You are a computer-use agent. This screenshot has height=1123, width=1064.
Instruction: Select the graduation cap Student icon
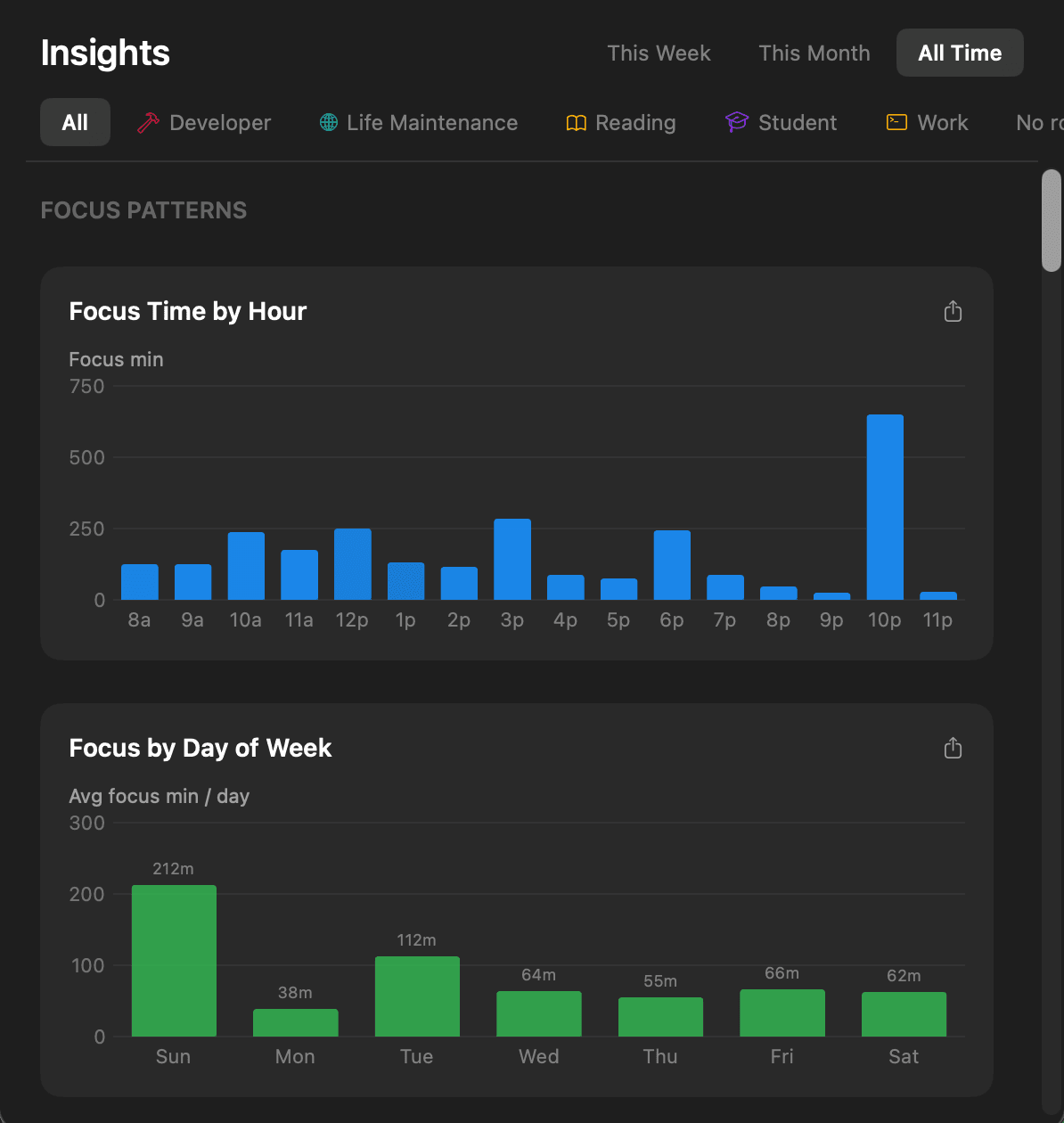tap(736, 122)
